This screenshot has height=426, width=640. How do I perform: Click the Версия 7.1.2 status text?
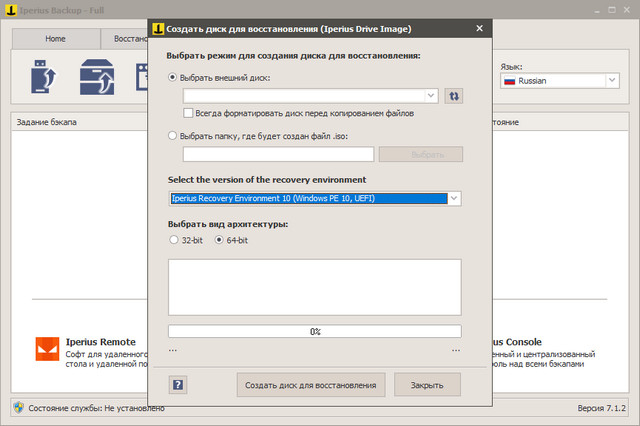601,408
